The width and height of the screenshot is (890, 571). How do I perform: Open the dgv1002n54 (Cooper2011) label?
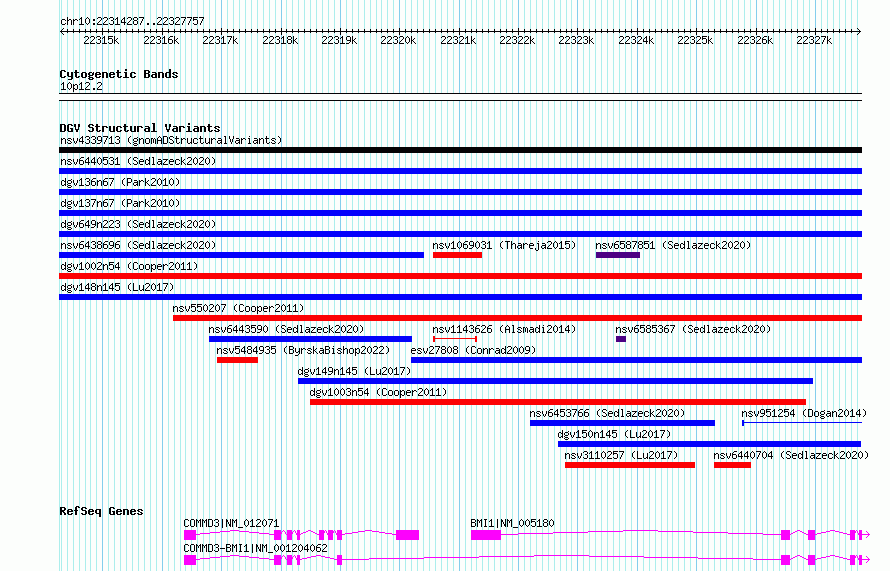point(129,266)
